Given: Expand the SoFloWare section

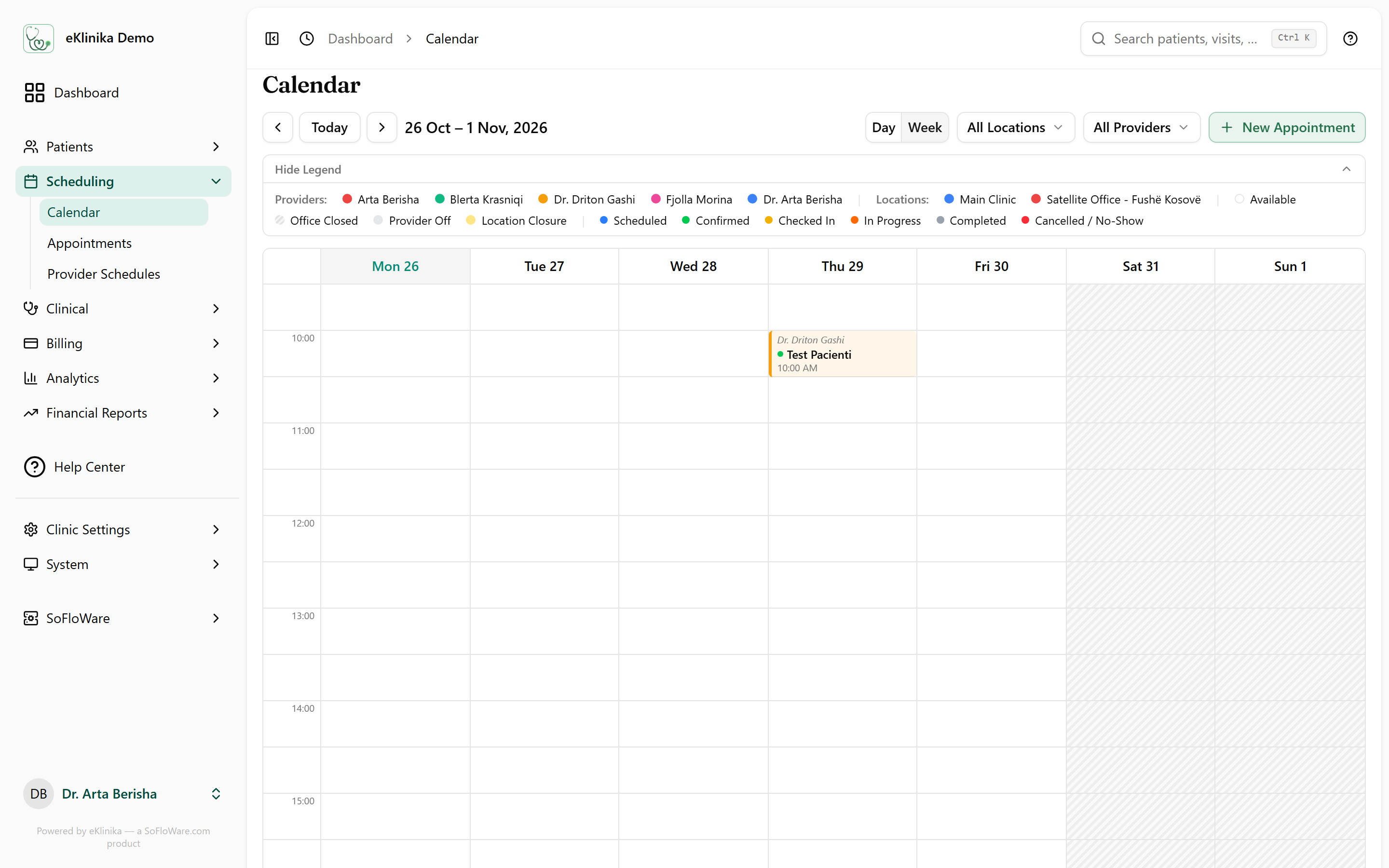Looking at the screenshot, I should [123, 618].
